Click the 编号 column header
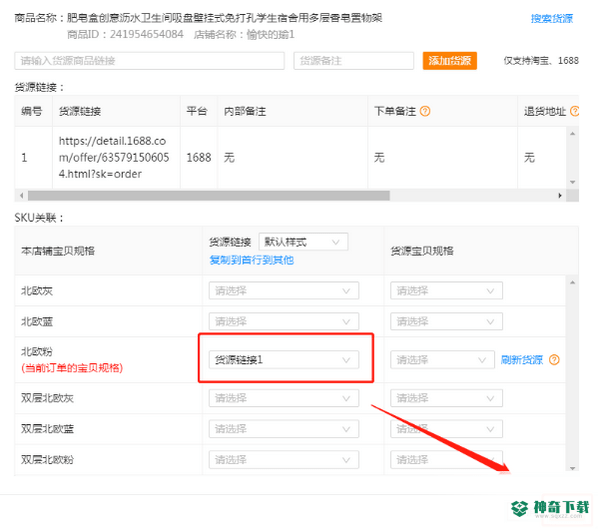Viewport: 600px width, 530px height. 31,111
